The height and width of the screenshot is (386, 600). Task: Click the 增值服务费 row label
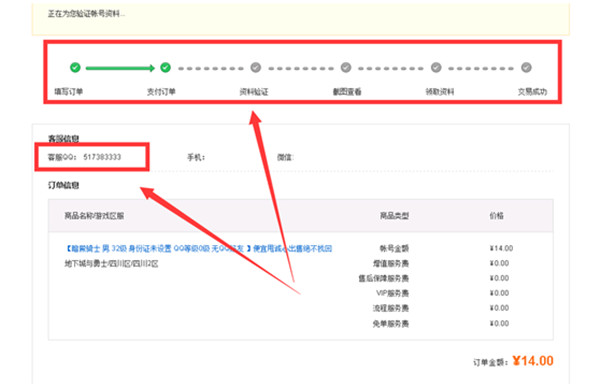[391, 264]
